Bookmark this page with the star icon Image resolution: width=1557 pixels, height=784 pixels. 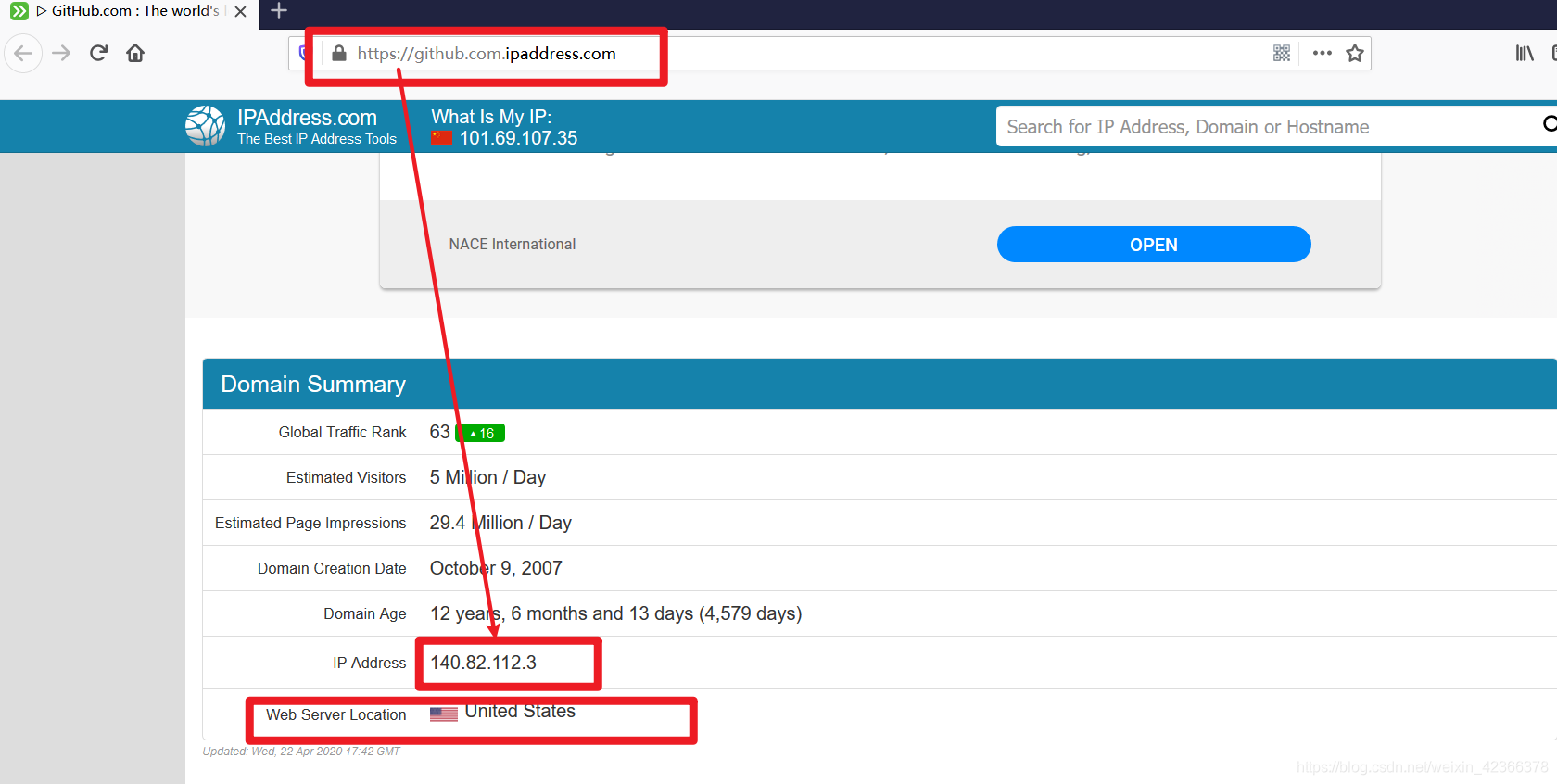click(x=1355, y=54)
